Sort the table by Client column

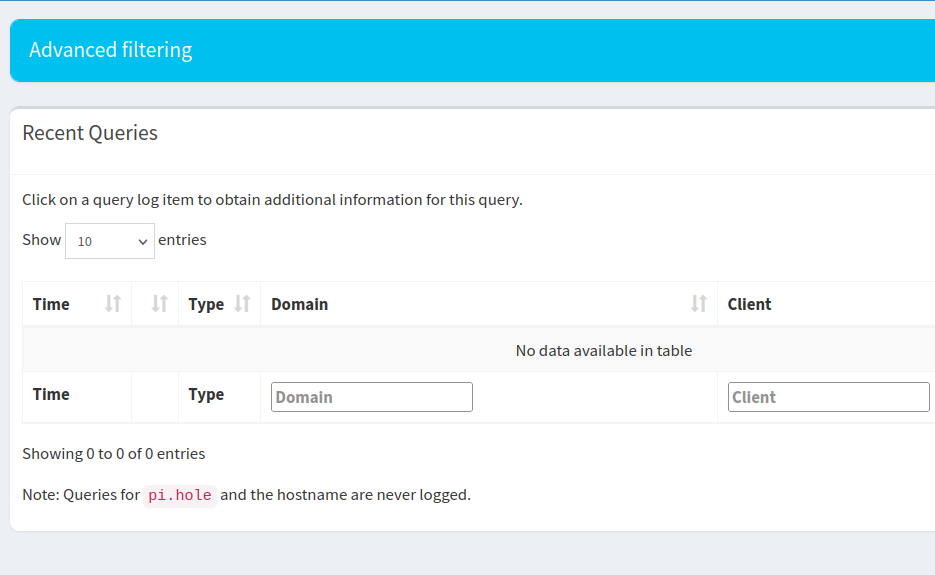[750, 304]
